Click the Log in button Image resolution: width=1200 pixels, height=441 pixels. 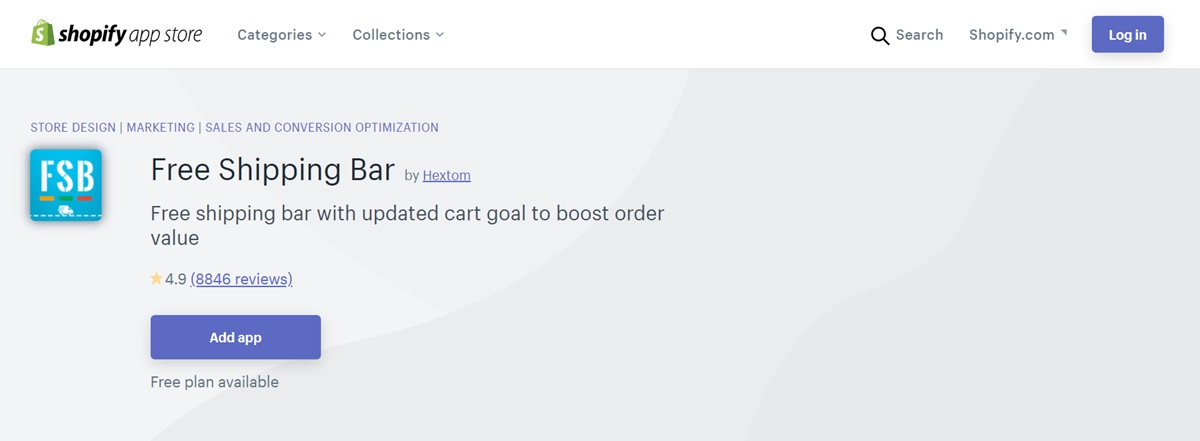[1127, 35]
